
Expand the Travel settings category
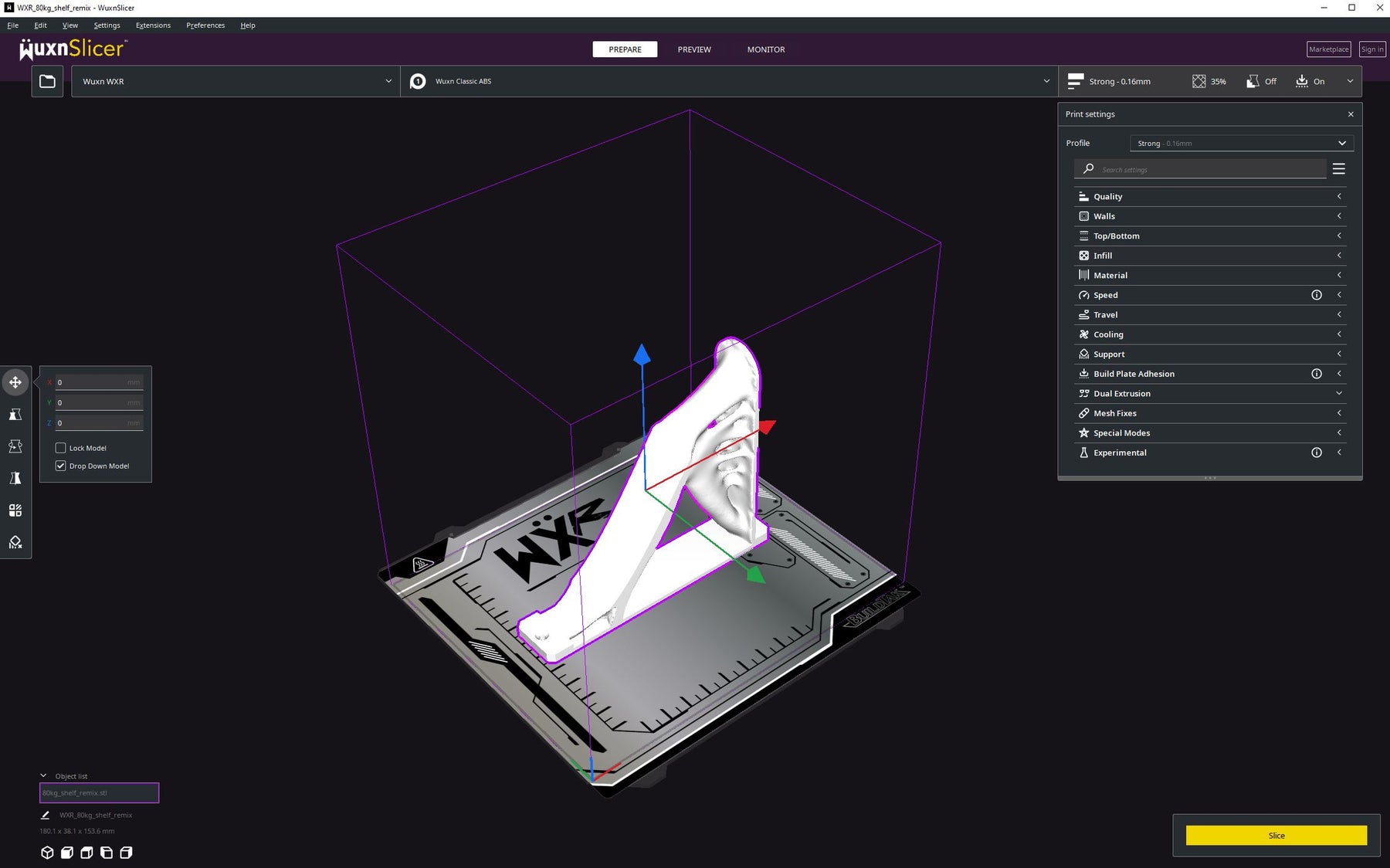pos(1210,314)
